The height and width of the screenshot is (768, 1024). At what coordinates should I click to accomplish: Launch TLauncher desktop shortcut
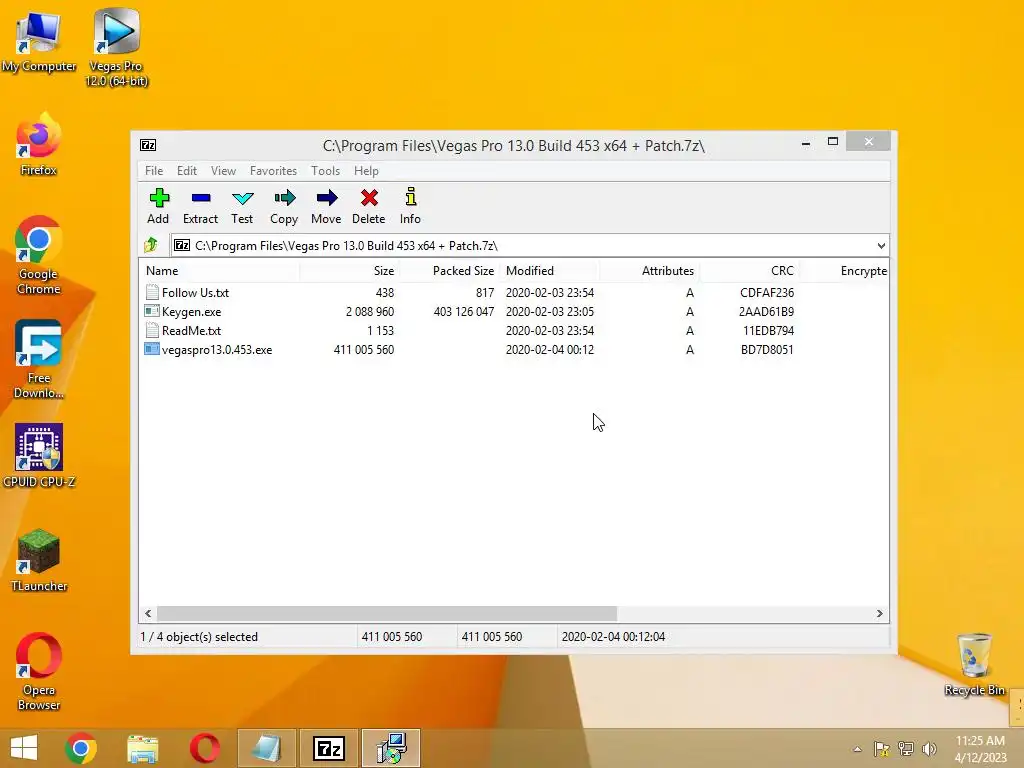(x=39, y=560)
